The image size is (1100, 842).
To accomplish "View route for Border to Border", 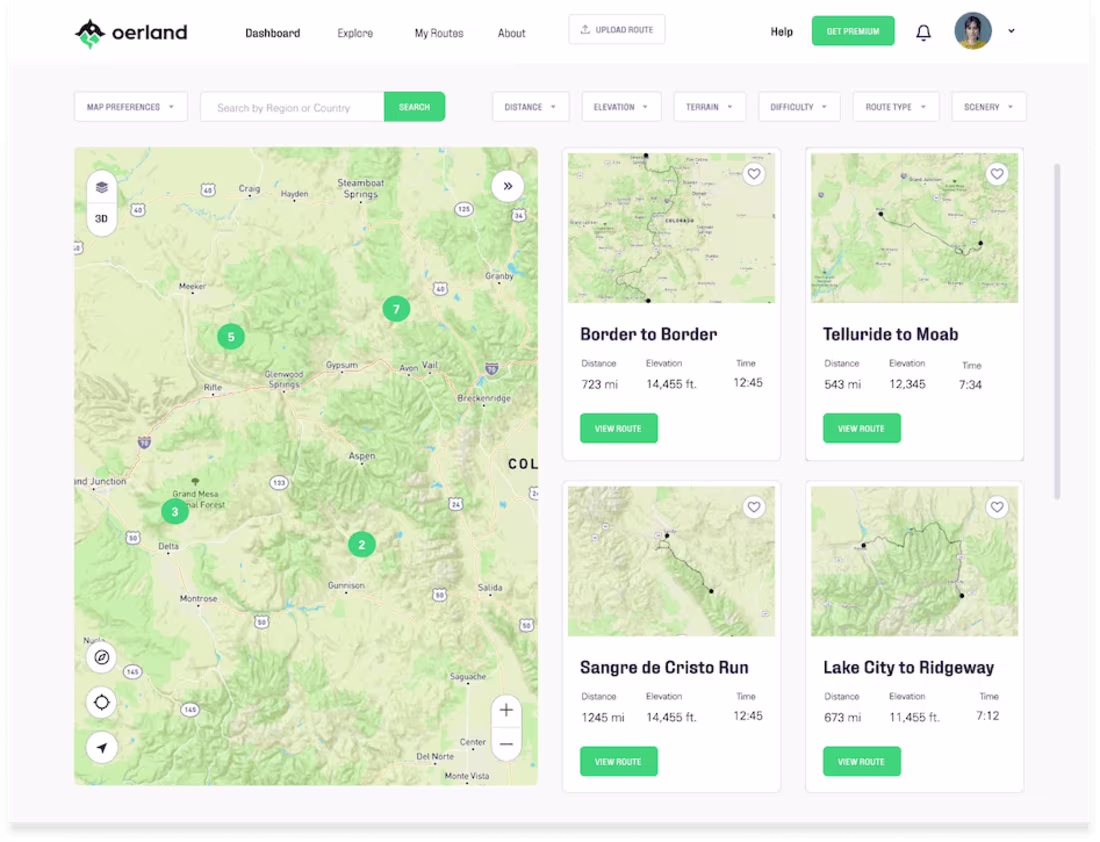I will [619, 428].
